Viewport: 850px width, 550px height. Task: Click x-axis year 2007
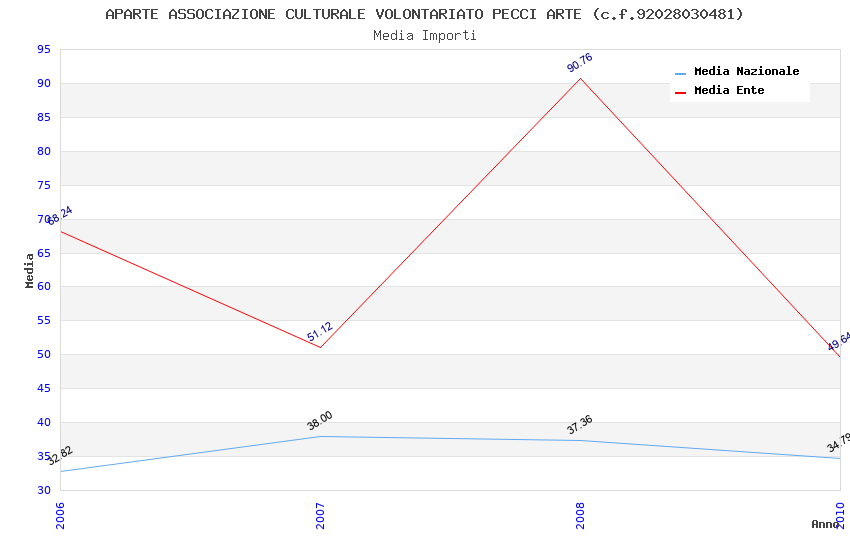(x=320, y=515)
